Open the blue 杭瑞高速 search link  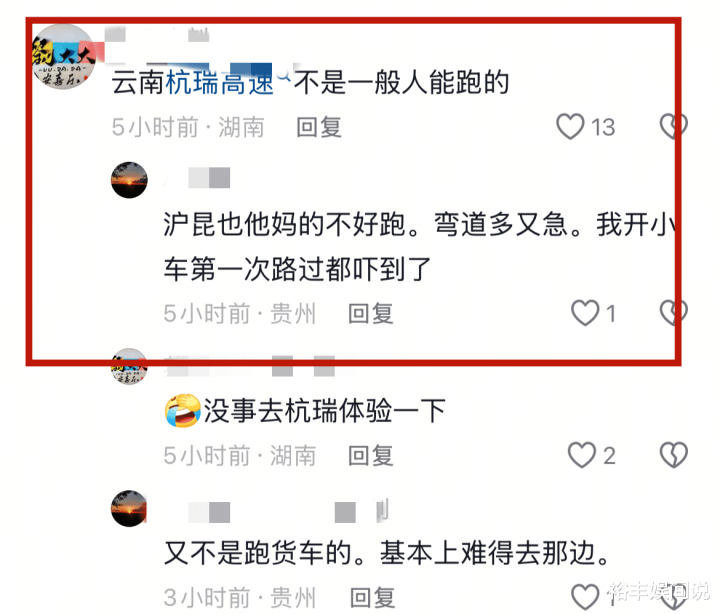coord(219,83)
